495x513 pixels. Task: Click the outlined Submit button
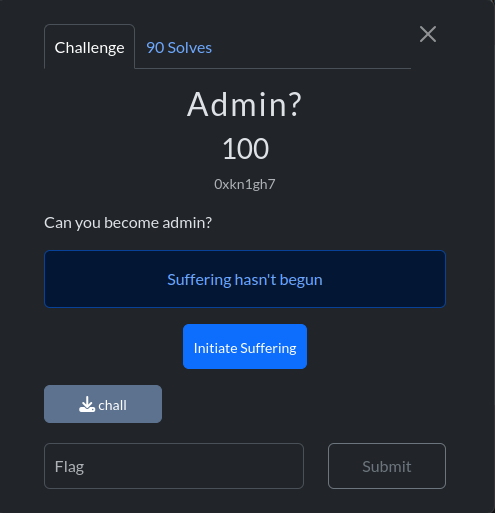coord(387,466)
